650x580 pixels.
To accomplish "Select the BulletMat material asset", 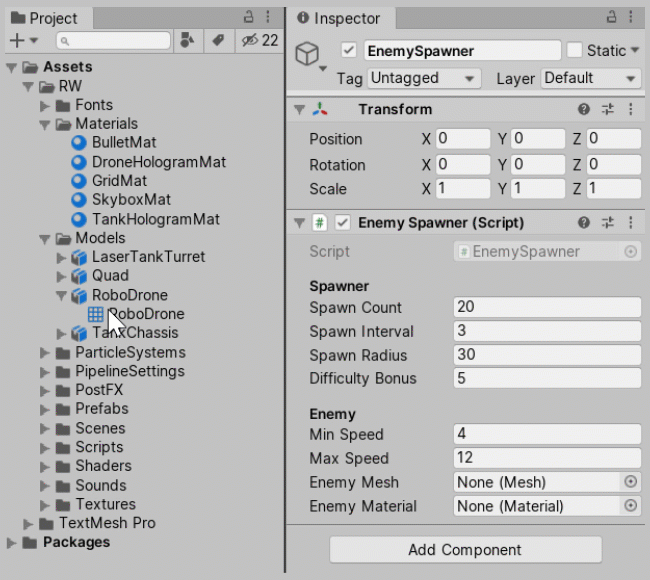I will (x=123, y=143).
